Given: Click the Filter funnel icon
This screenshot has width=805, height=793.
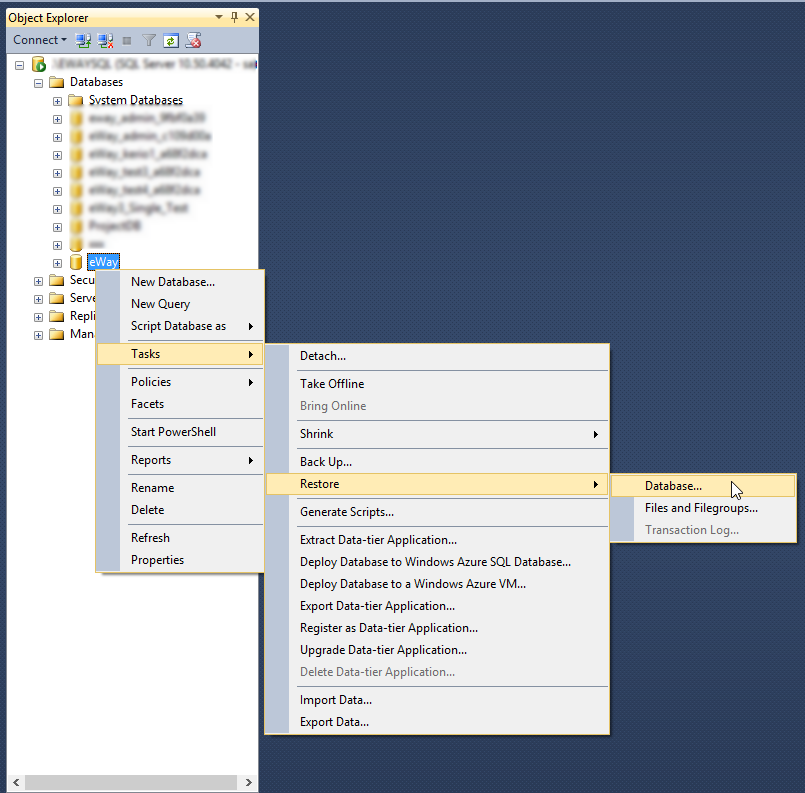Looking at the screenshot, I should (x=149, y=40).
